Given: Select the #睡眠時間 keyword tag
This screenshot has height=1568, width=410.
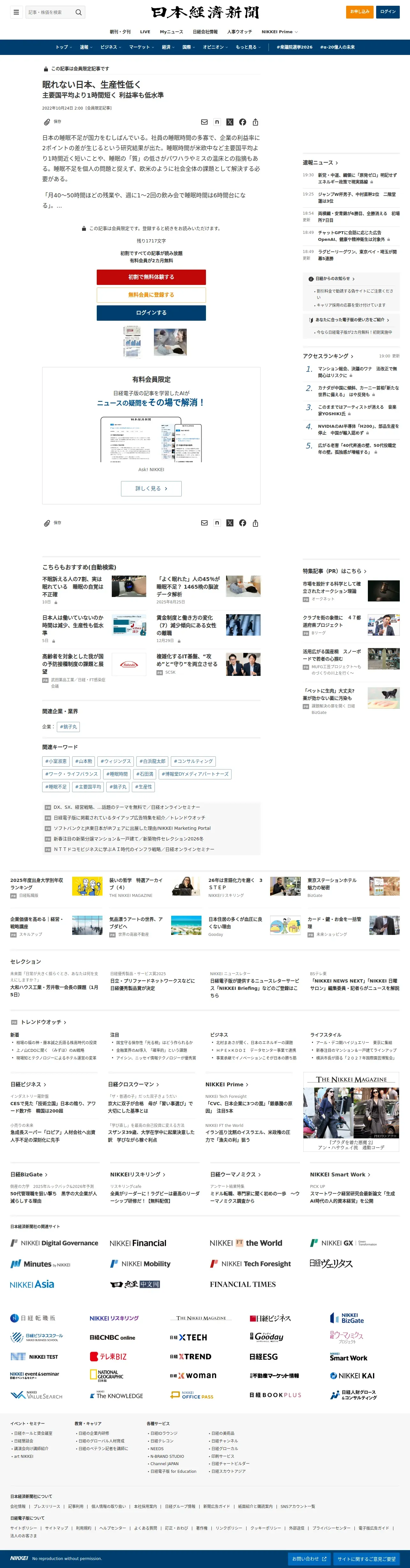Looking at the screenshot, I should click(x=117, y=774).
